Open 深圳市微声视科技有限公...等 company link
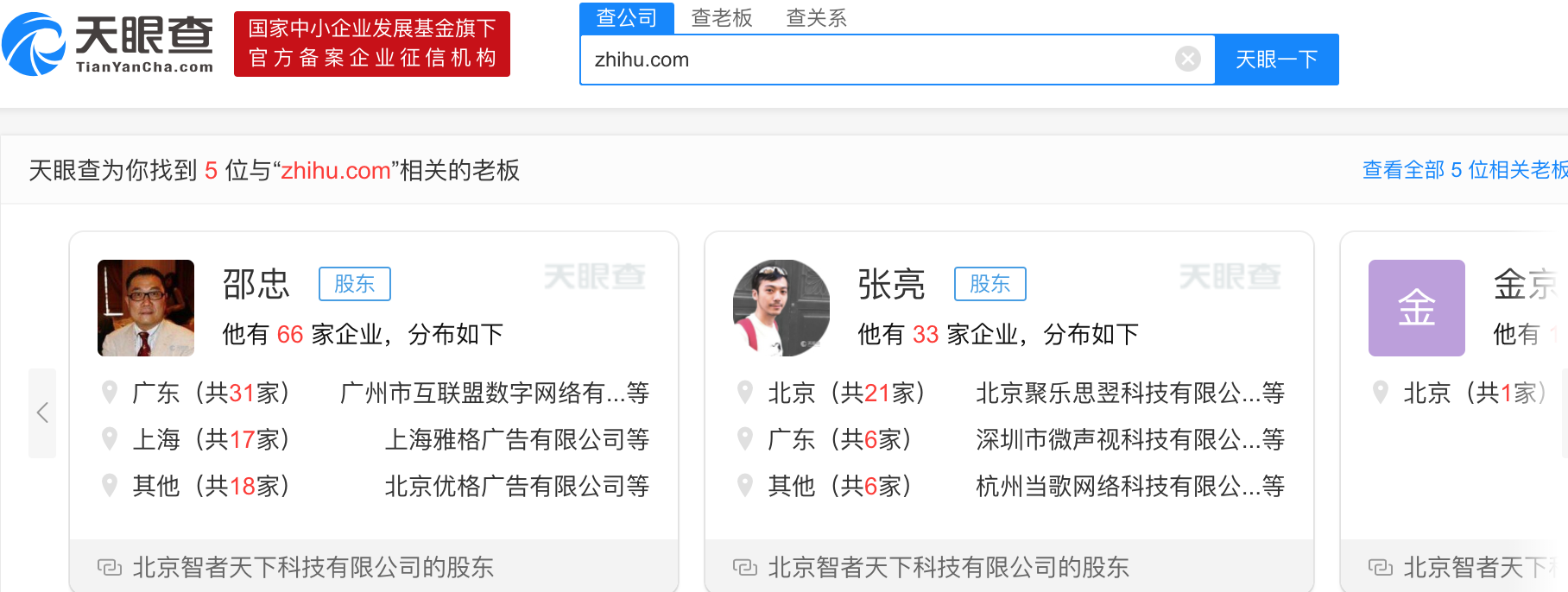1568x592 pixels. coord(1130,440)
